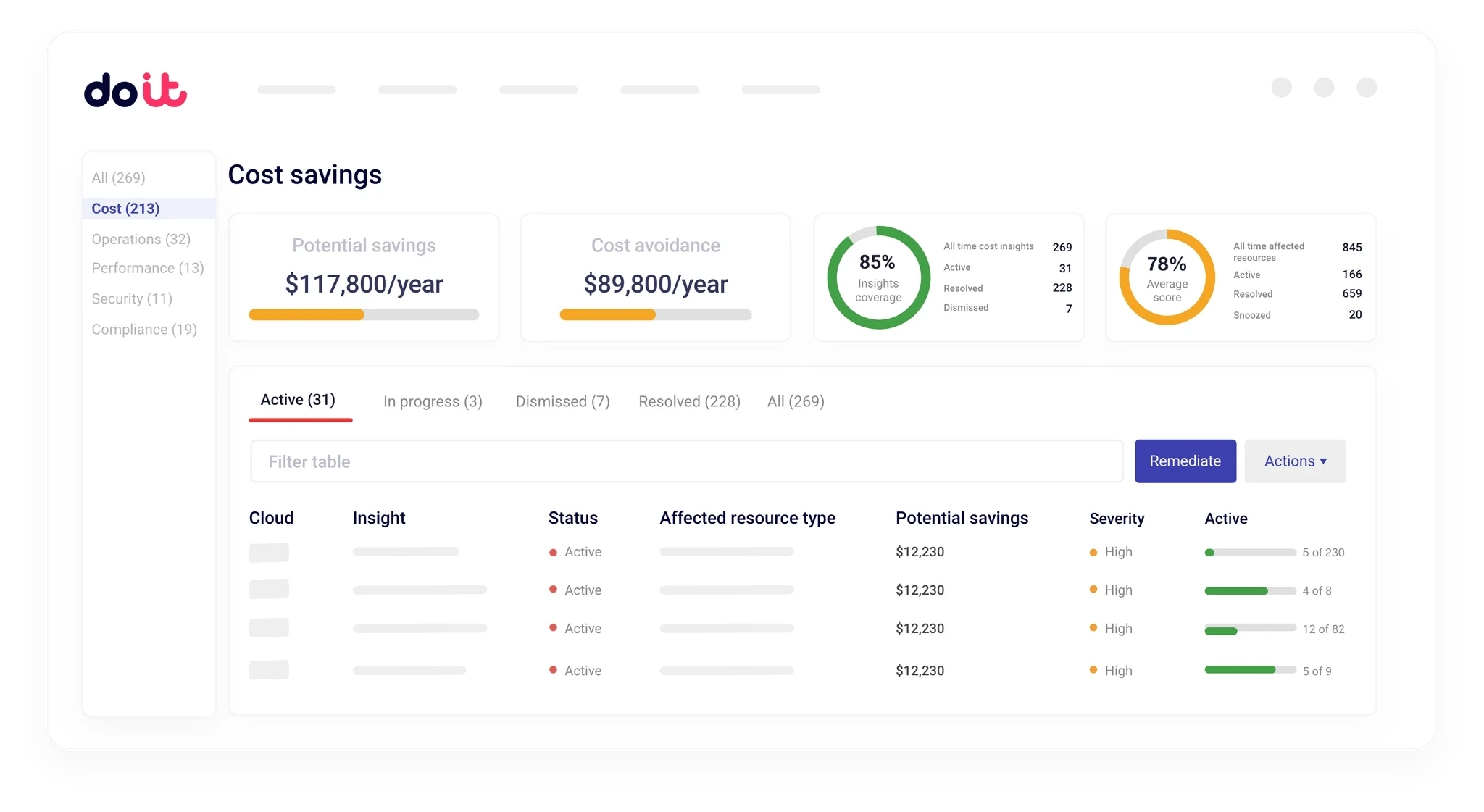Viewport: 1484px width, 812px height.
Task: Click progress bar showing 5 of 230
Action: click(x=1250, y=553)
